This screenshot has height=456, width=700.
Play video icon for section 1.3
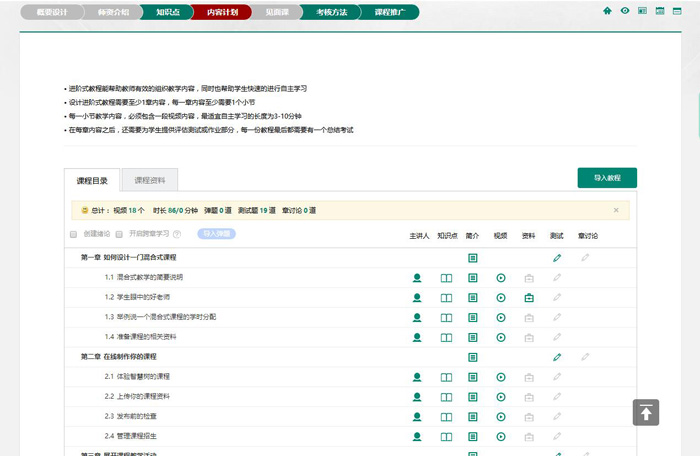pyautogui.click(x=501, y=317)
